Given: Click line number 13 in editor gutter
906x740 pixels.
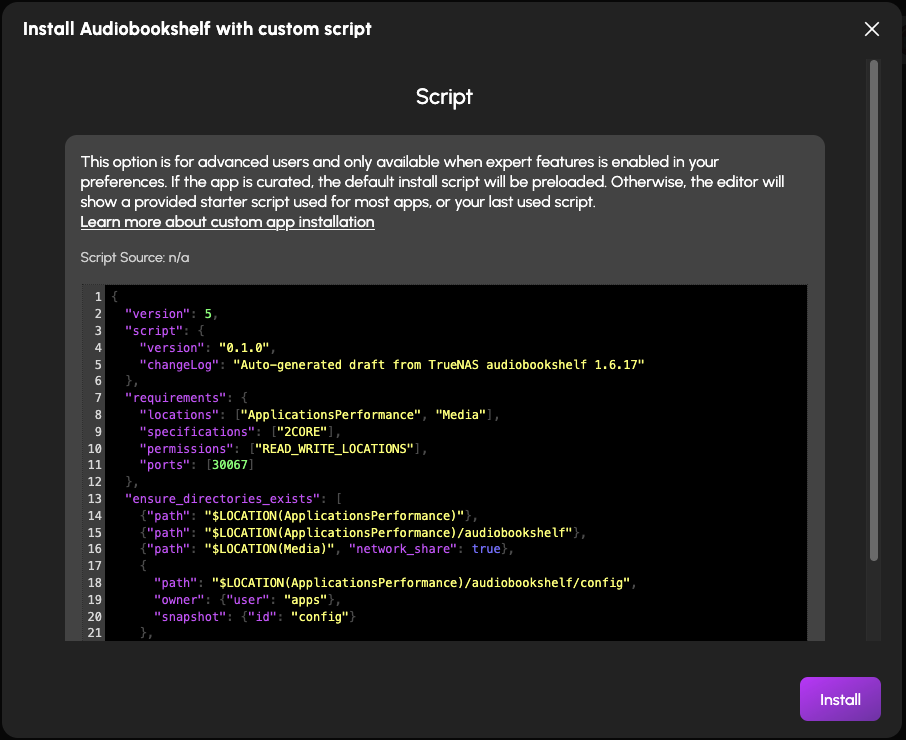Looking at the screenshot, I should (x=95, y=499).
